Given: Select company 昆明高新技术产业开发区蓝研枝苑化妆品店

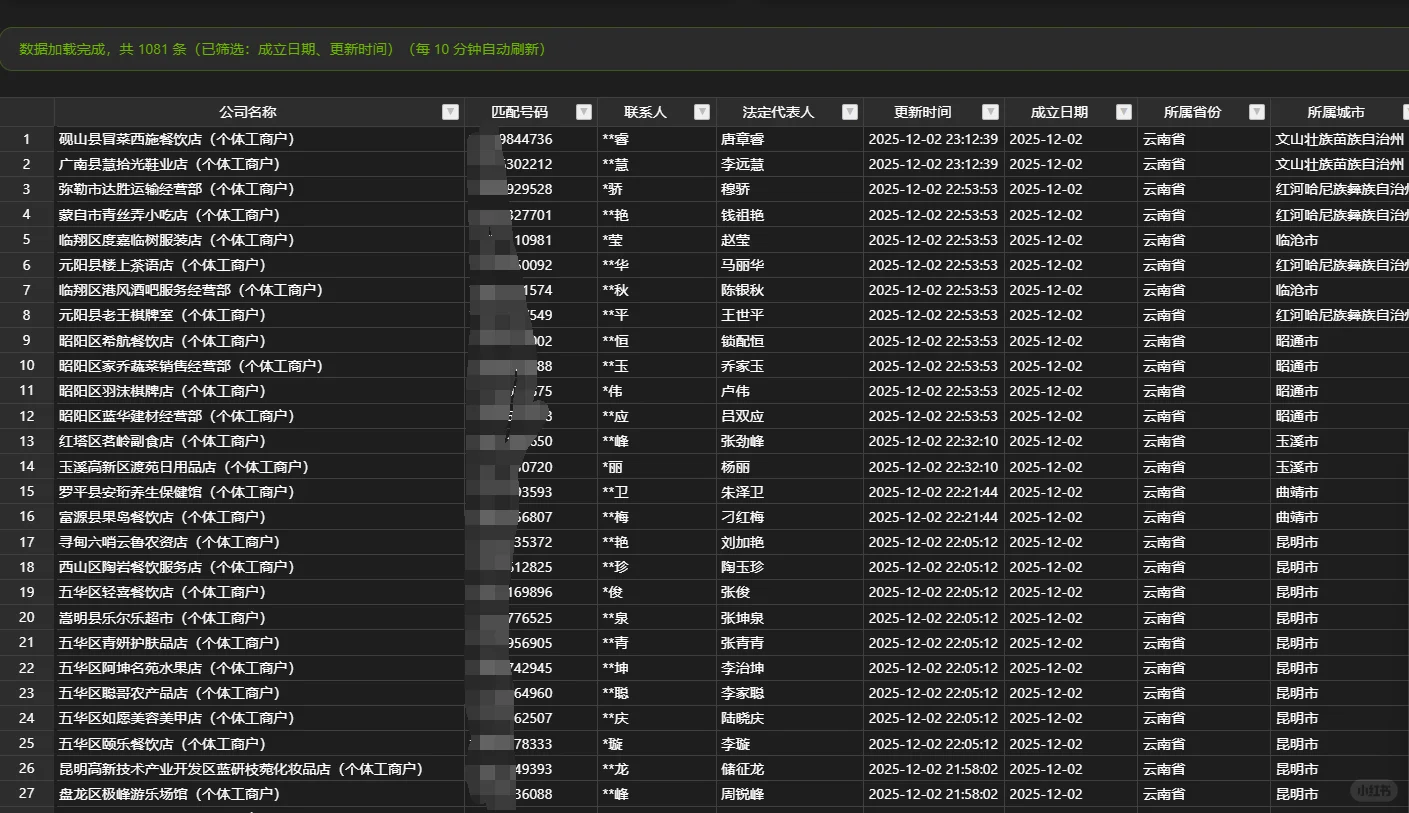Looking at the screenshot, I should tap(241, 769).
